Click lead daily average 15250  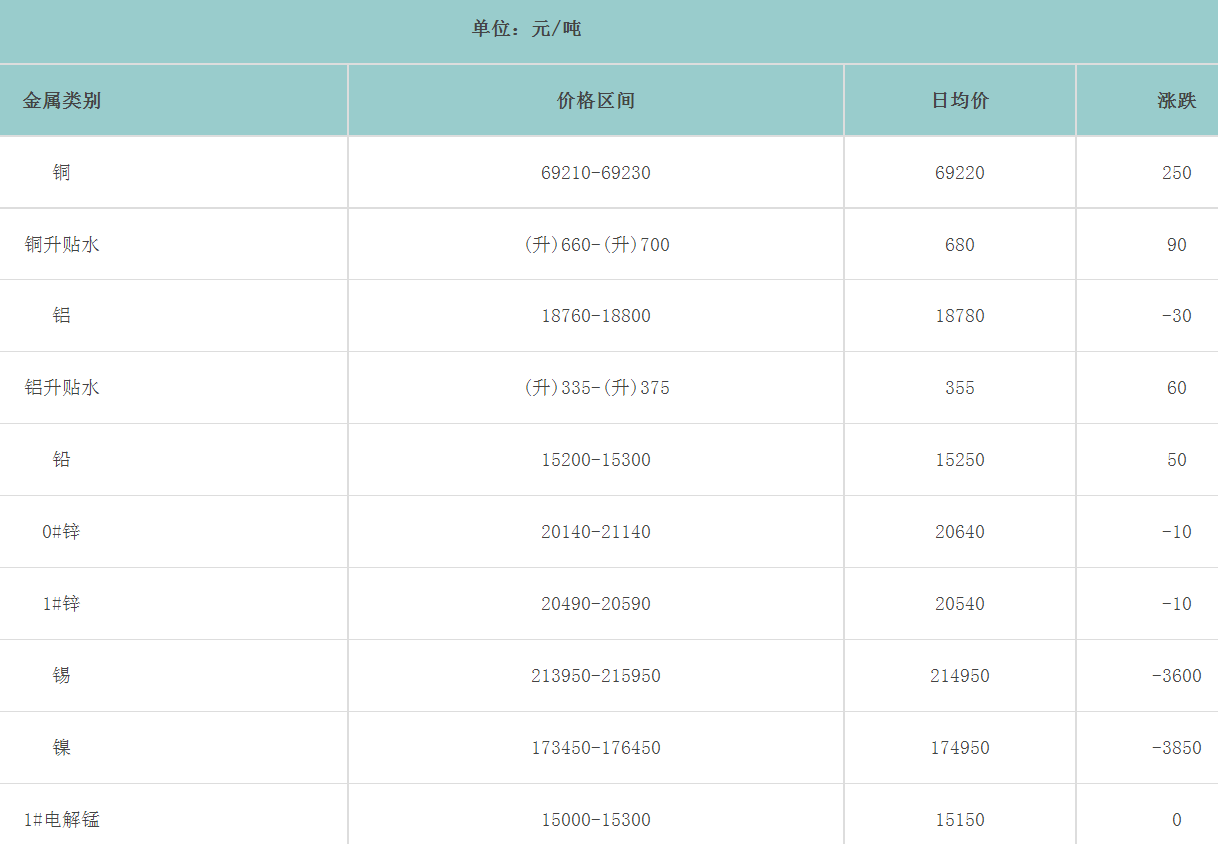tap(960, 460)
